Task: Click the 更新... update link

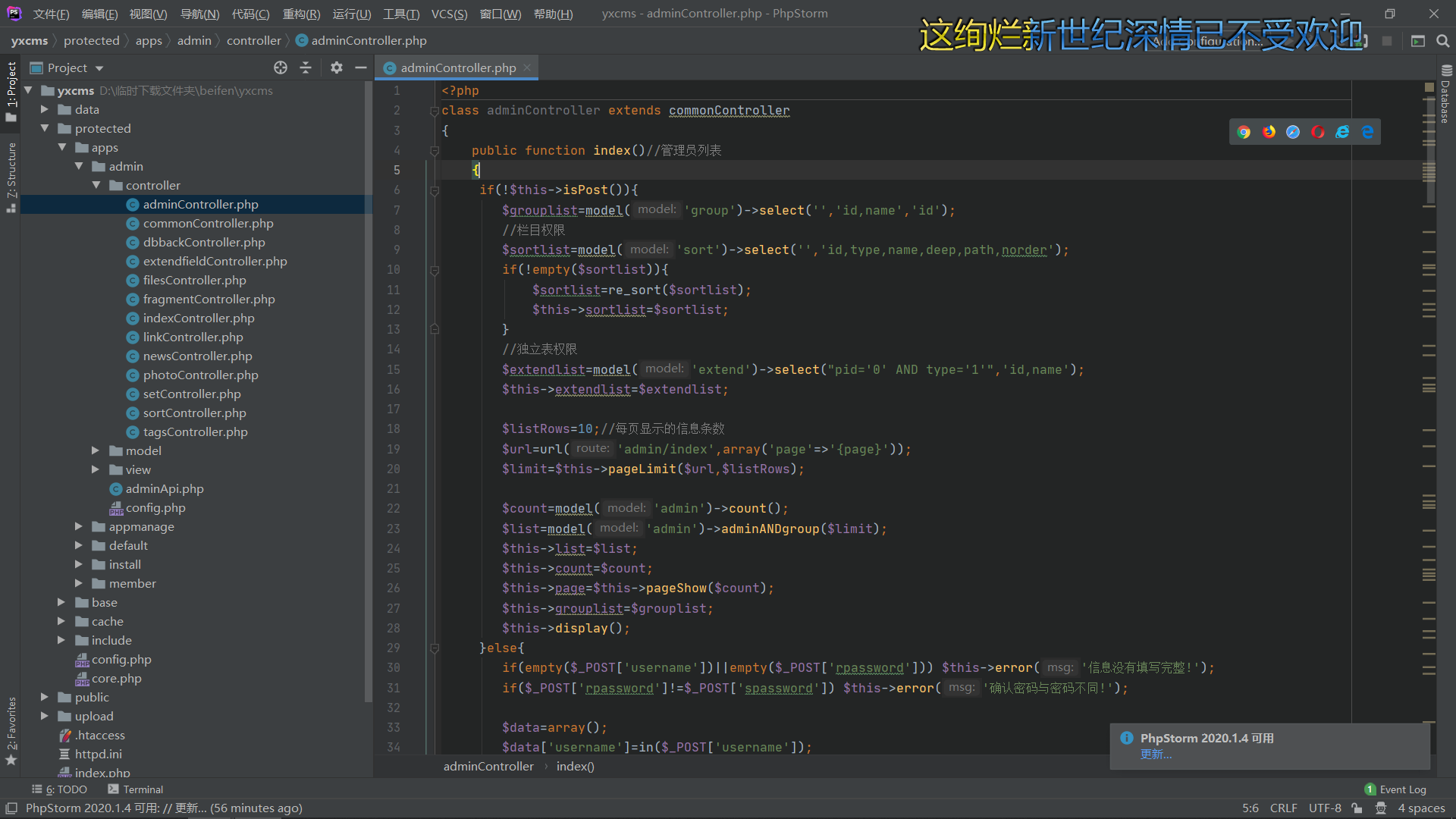Action: 1156,755
